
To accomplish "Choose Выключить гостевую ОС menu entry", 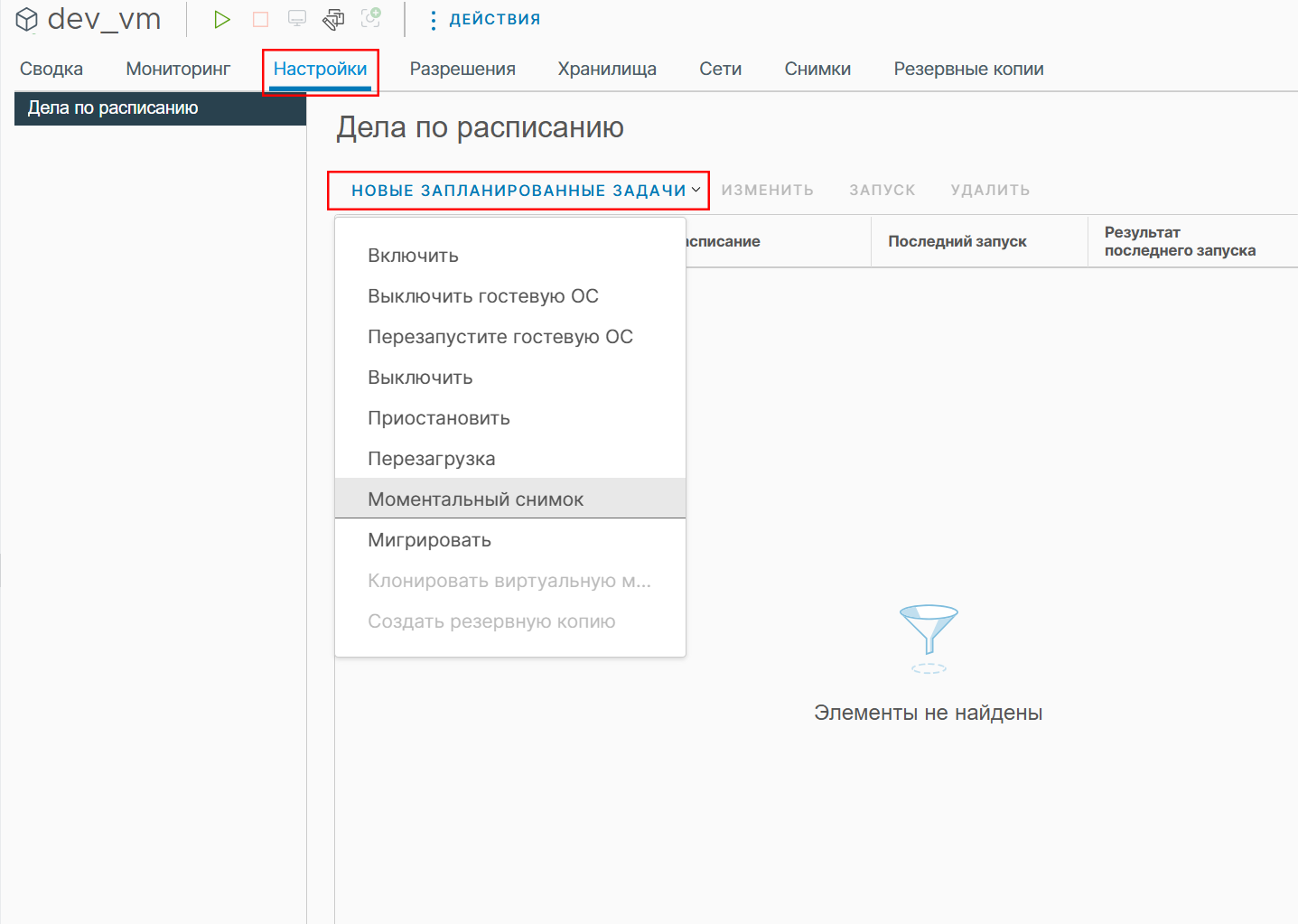I will 510,296.
